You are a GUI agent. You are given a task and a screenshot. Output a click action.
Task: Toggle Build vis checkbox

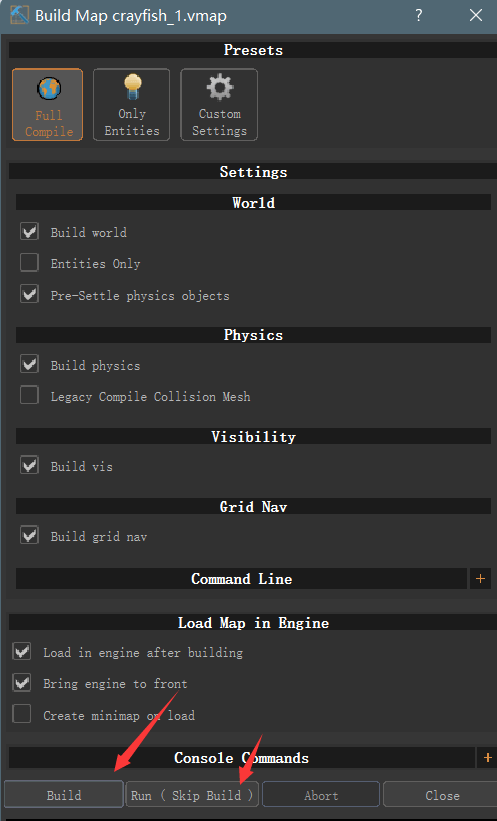(29, 465)
